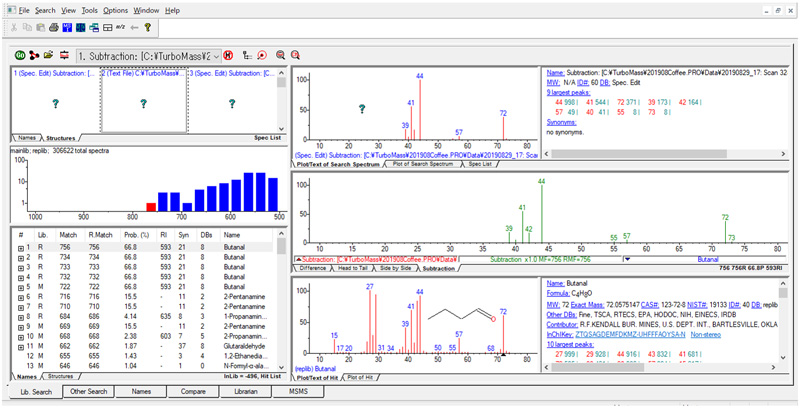800x410 pixels.
Task: Select the Plot of Hit tab
Action: 359,377
